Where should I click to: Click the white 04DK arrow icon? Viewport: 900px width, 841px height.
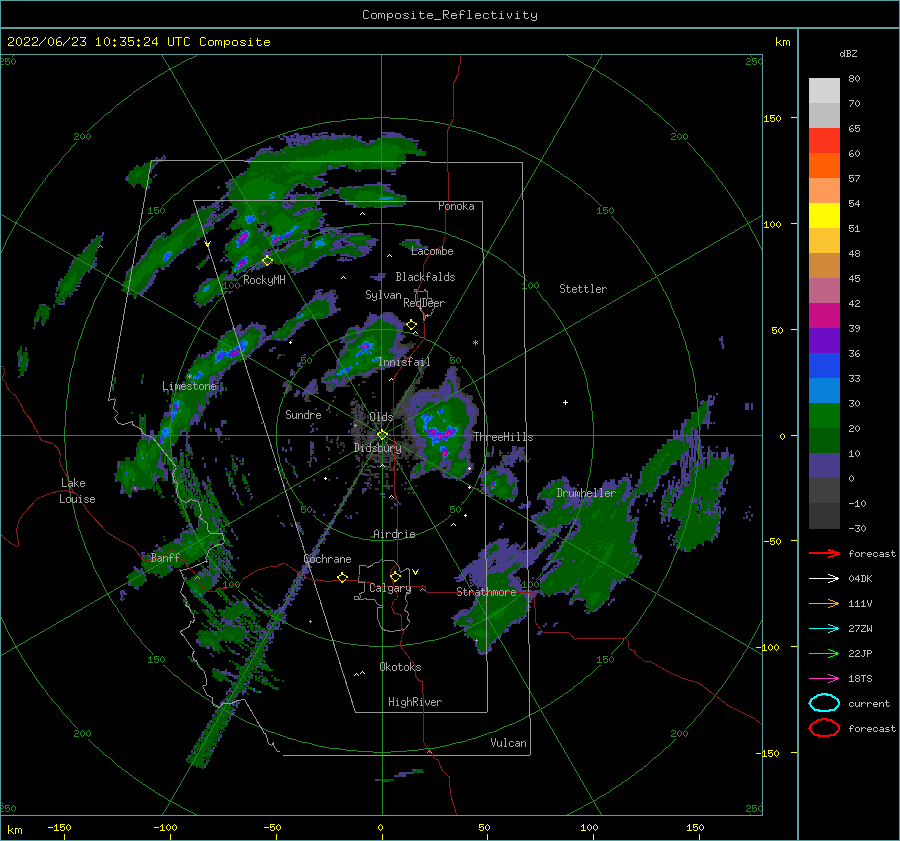(x=824, y=578)
